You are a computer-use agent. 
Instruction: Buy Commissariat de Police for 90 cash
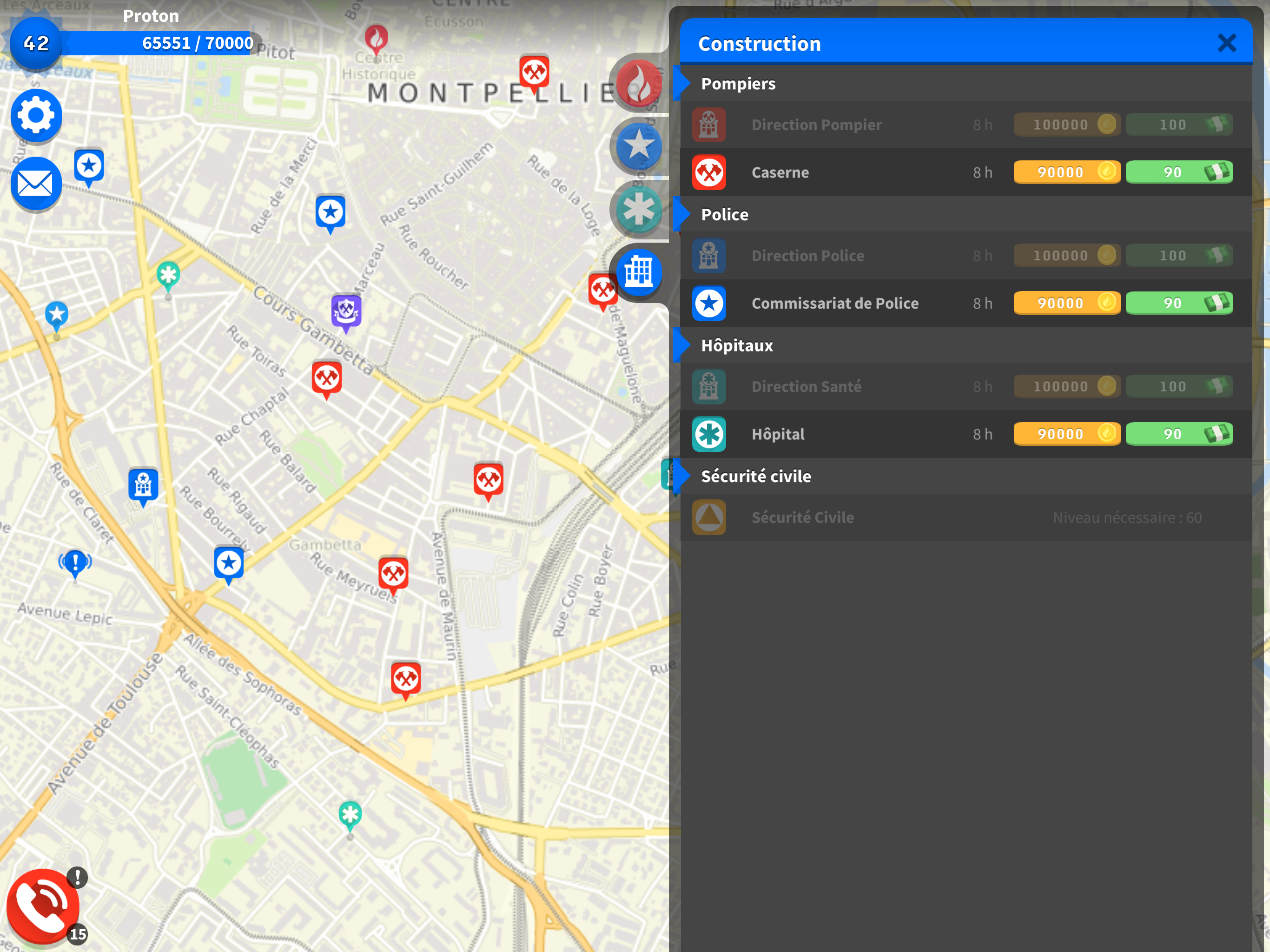1179,303
